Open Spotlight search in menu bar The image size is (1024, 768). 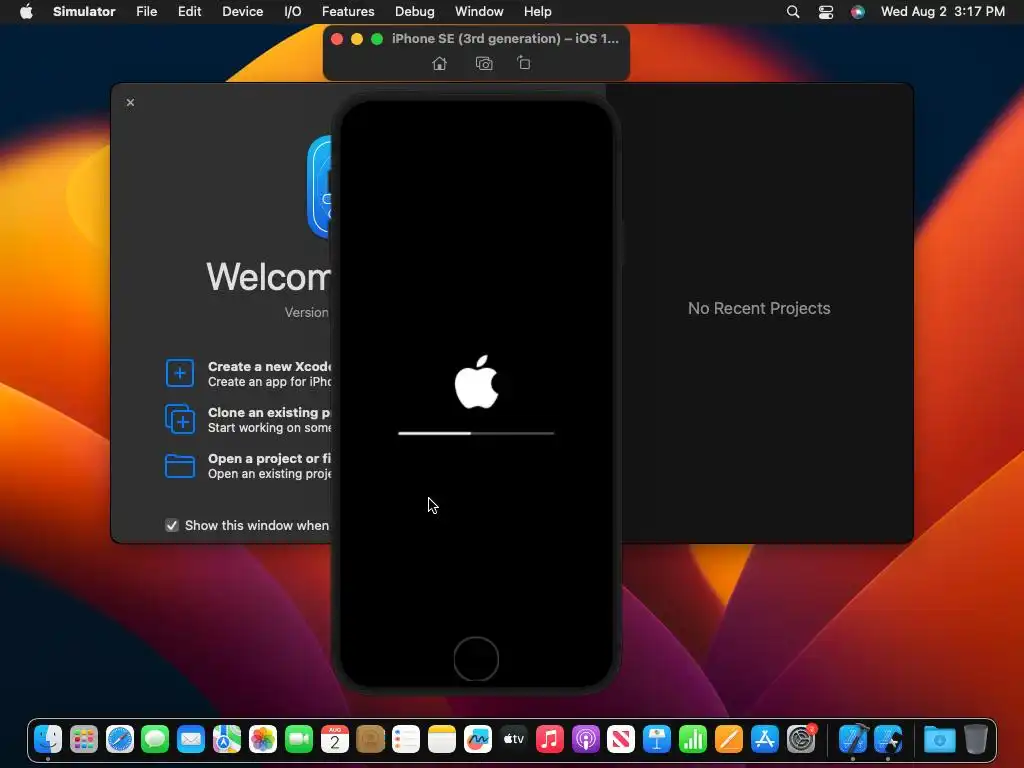tap(793, 12)
